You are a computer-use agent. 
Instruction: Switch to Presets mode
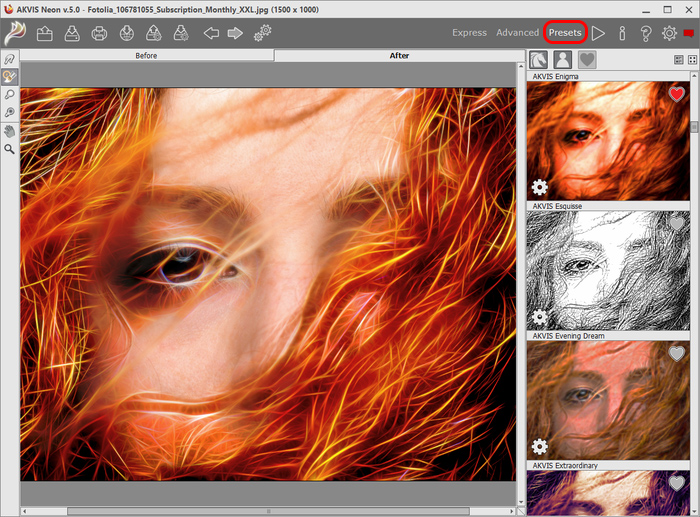(565, 33)
